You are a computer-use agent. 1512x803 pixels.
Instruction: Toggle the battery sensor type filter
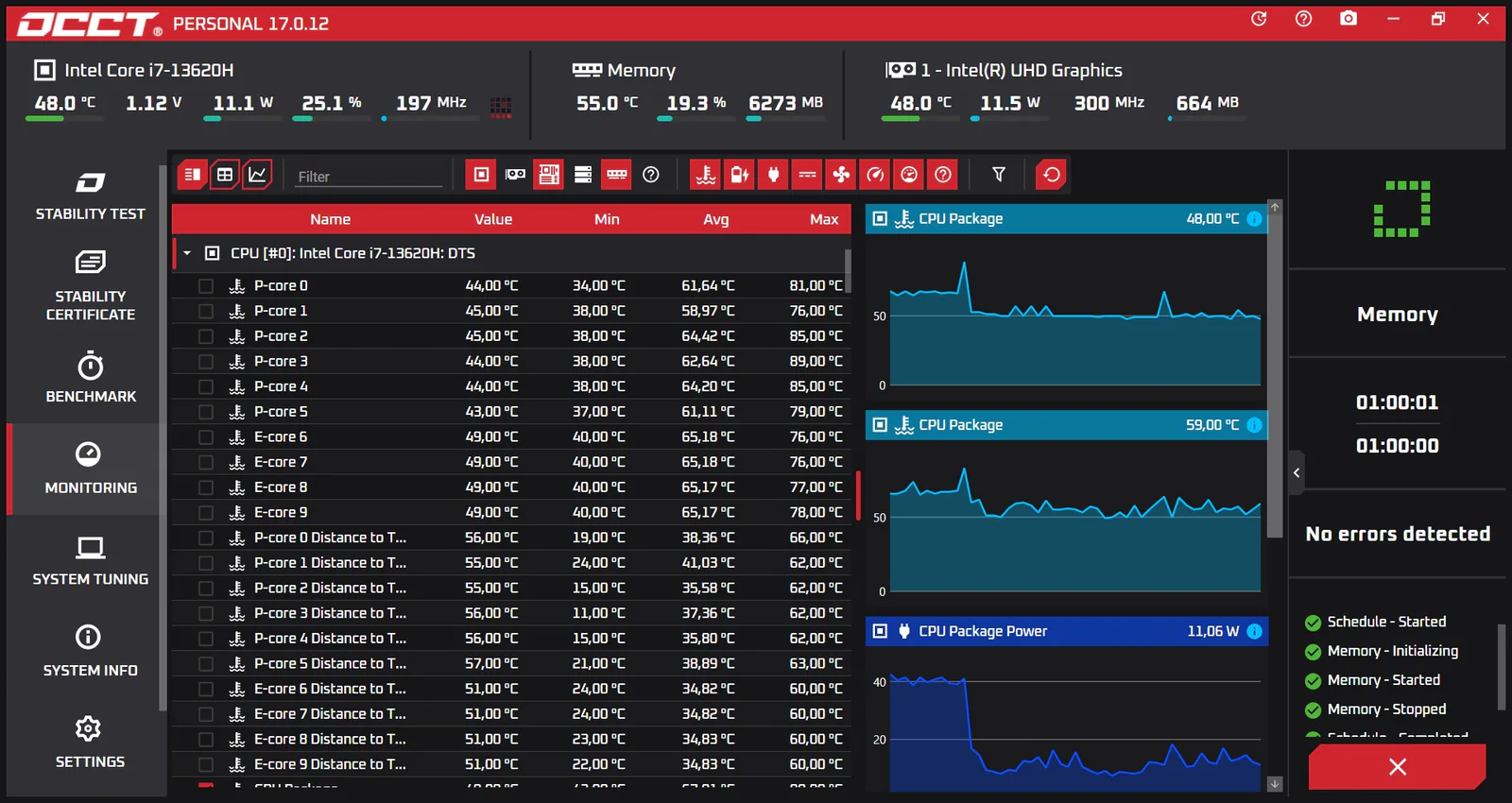pos(739,175)
